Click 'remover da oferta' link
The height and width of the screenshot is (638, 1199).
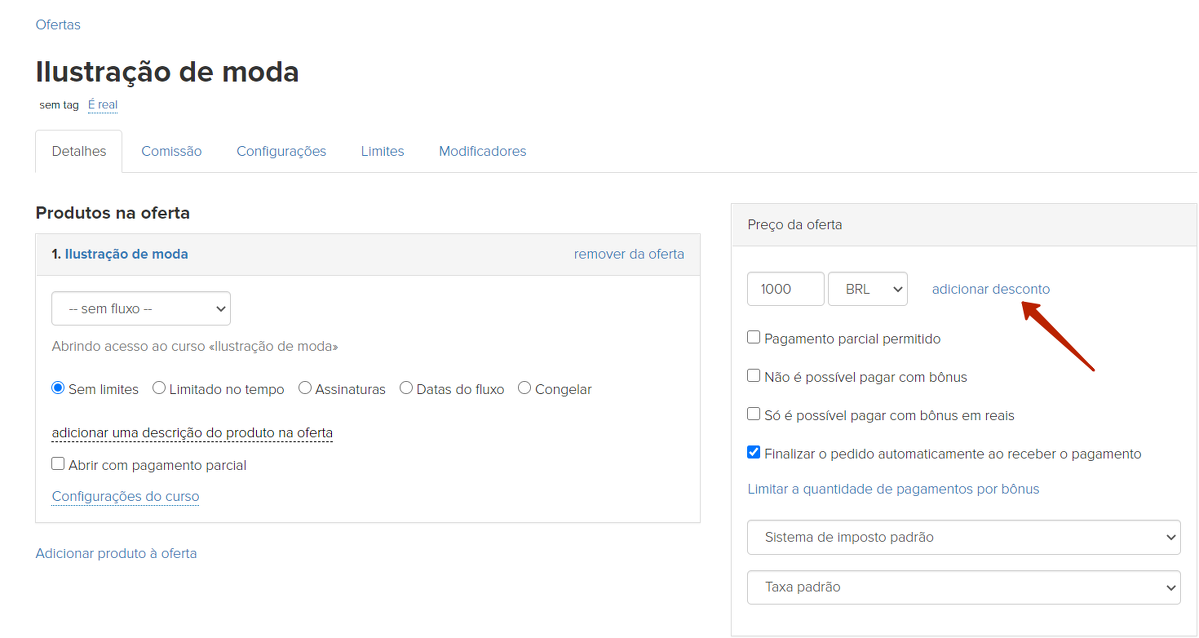629,254
